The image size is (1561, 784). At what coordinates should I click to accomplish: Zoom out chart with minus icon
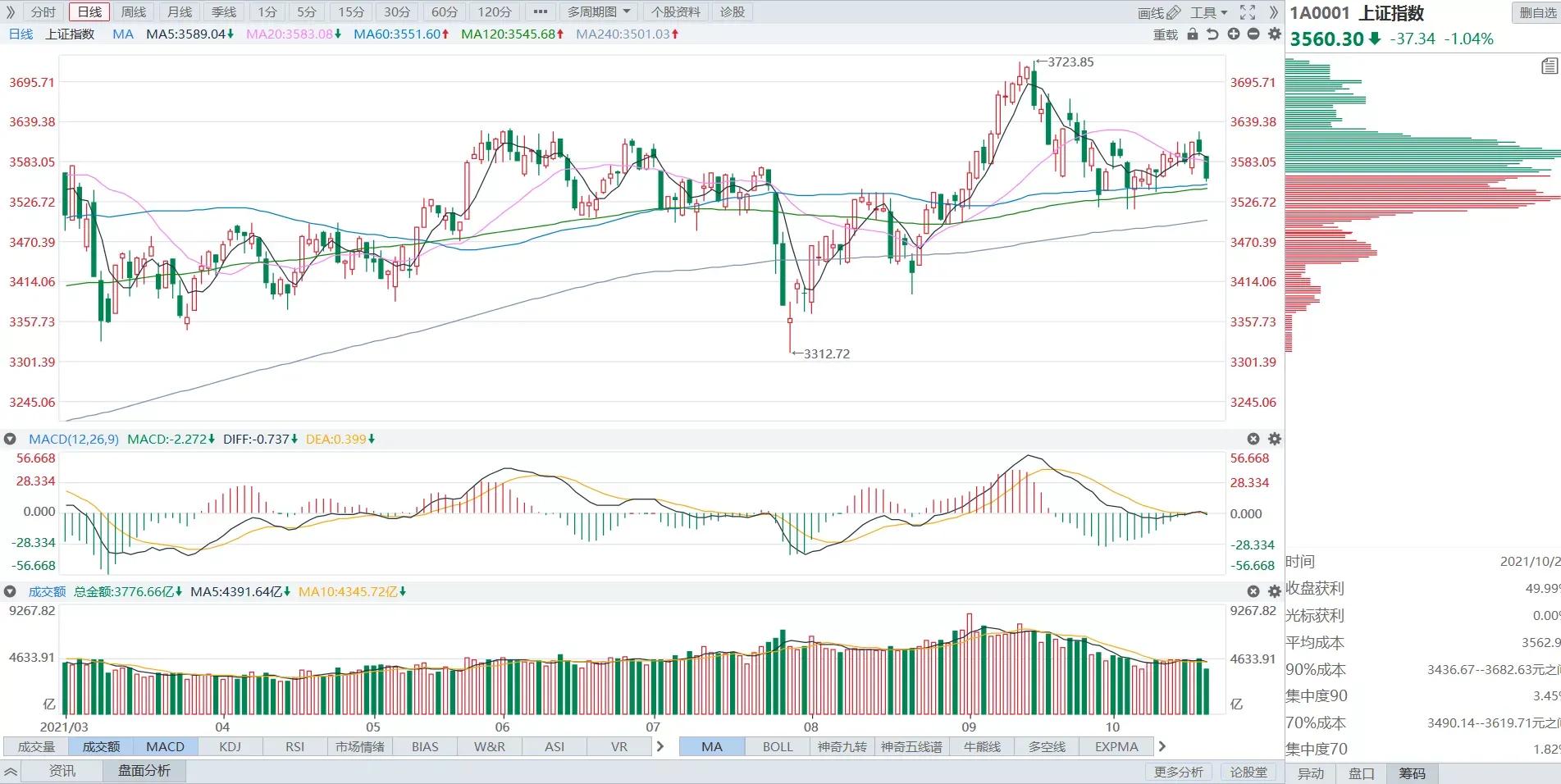point(1253,34)
